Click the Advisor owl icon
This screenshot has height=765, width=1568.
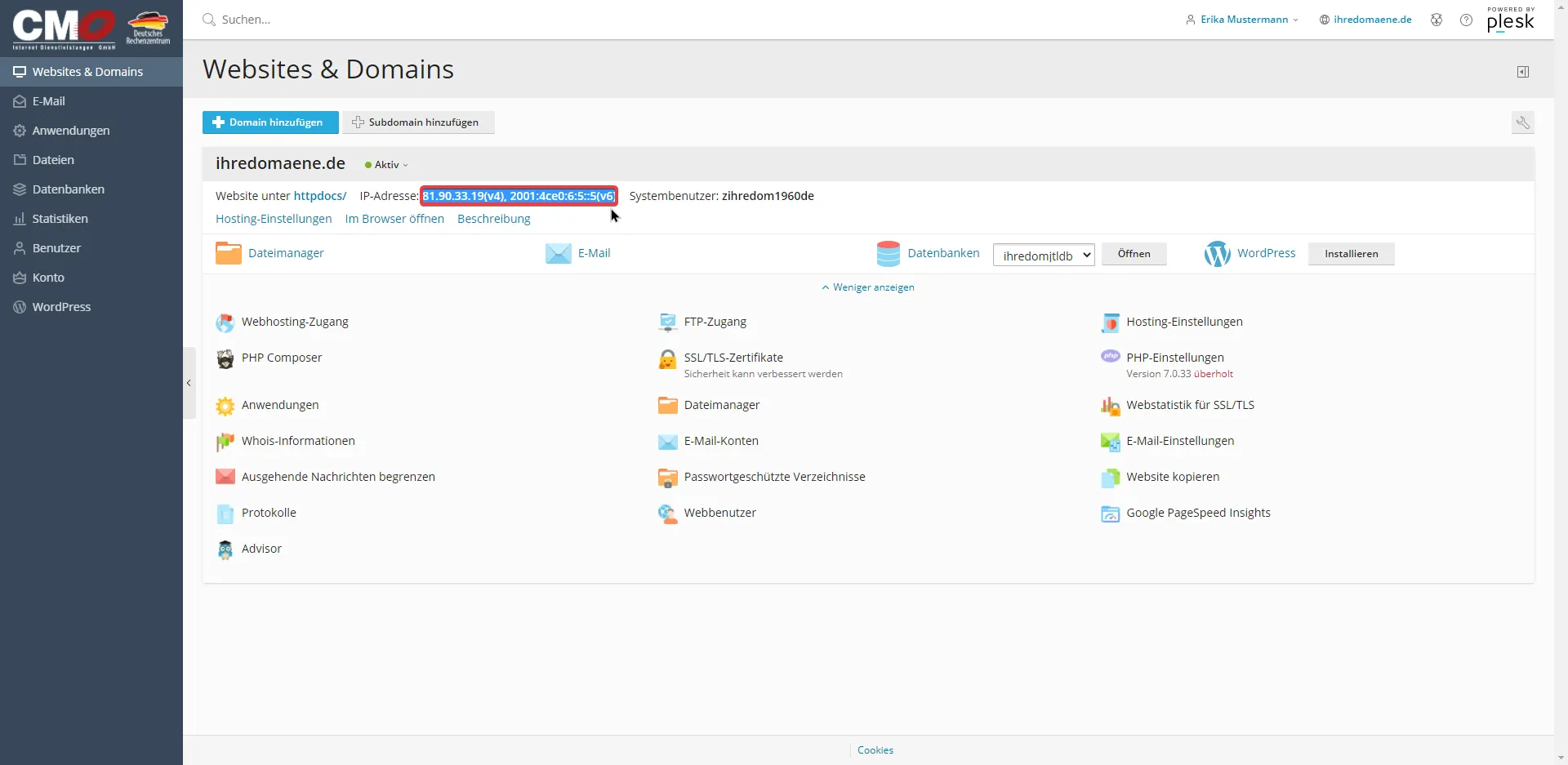click(x=225, y=549)
